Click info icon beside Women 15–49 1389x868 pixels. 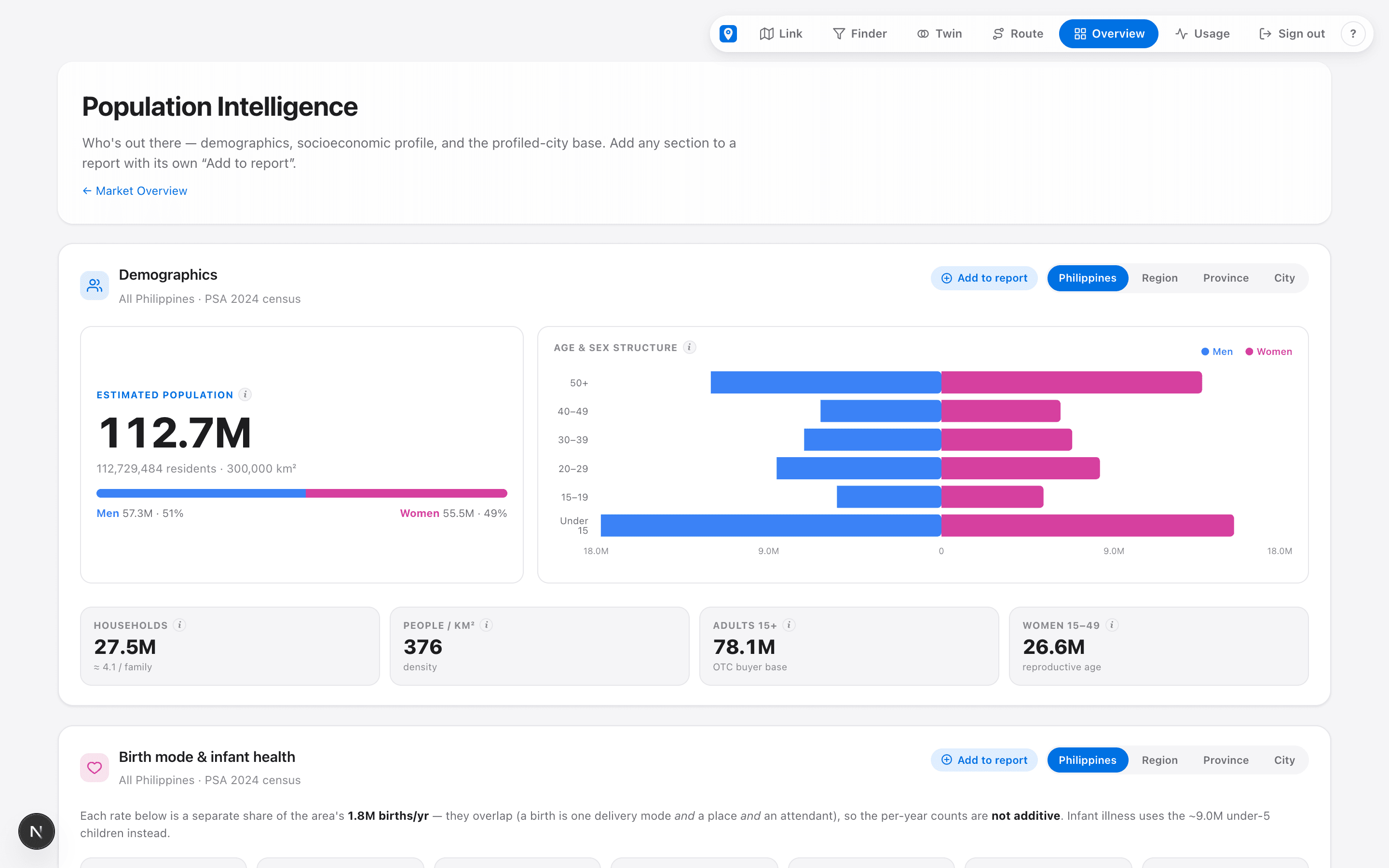click(1112, 625)
